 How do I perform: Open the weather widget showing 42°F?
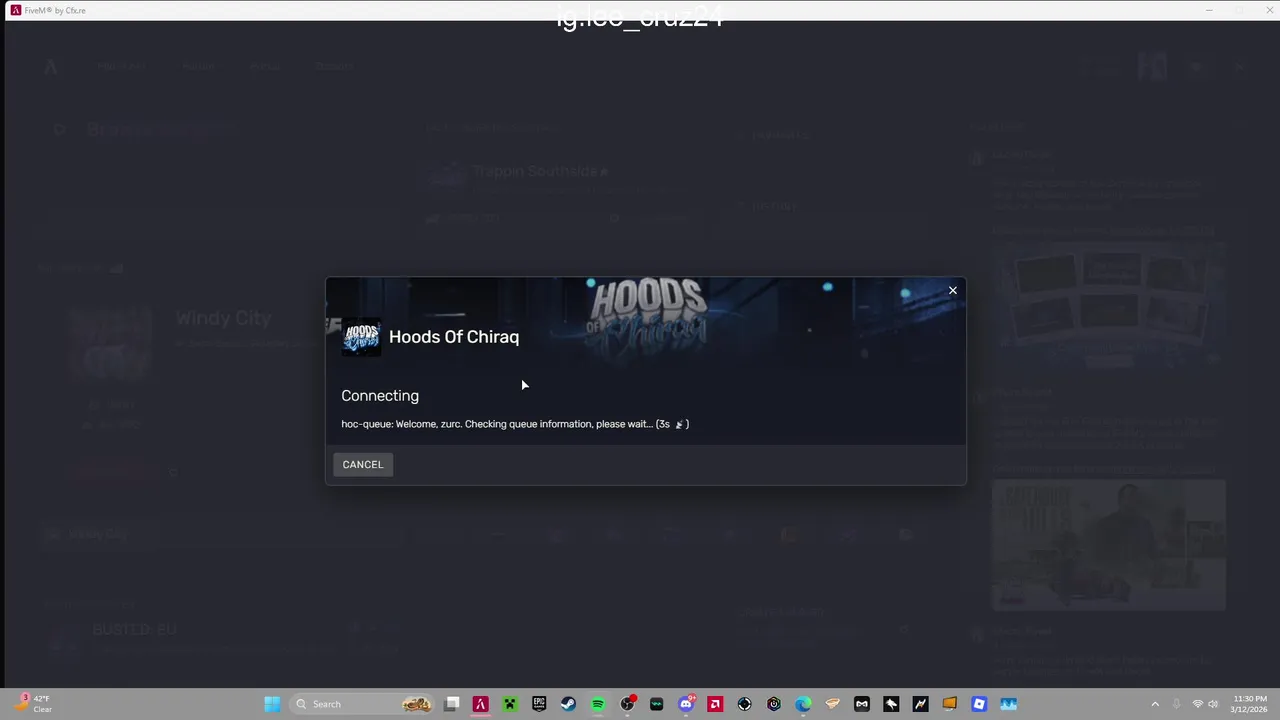pos(32,704)
